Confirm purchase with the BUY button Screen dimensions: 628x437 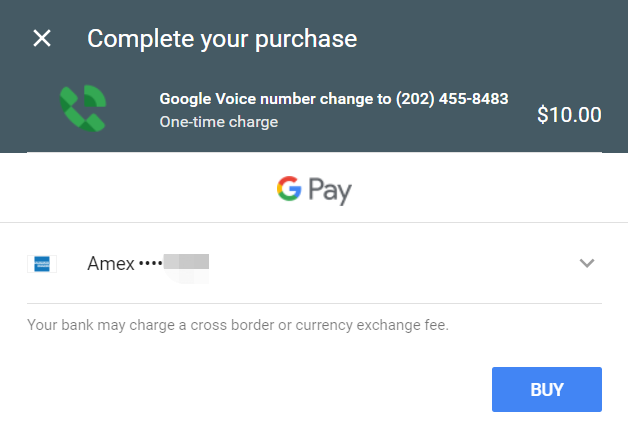pyautogui.click(x=547, y=389)
